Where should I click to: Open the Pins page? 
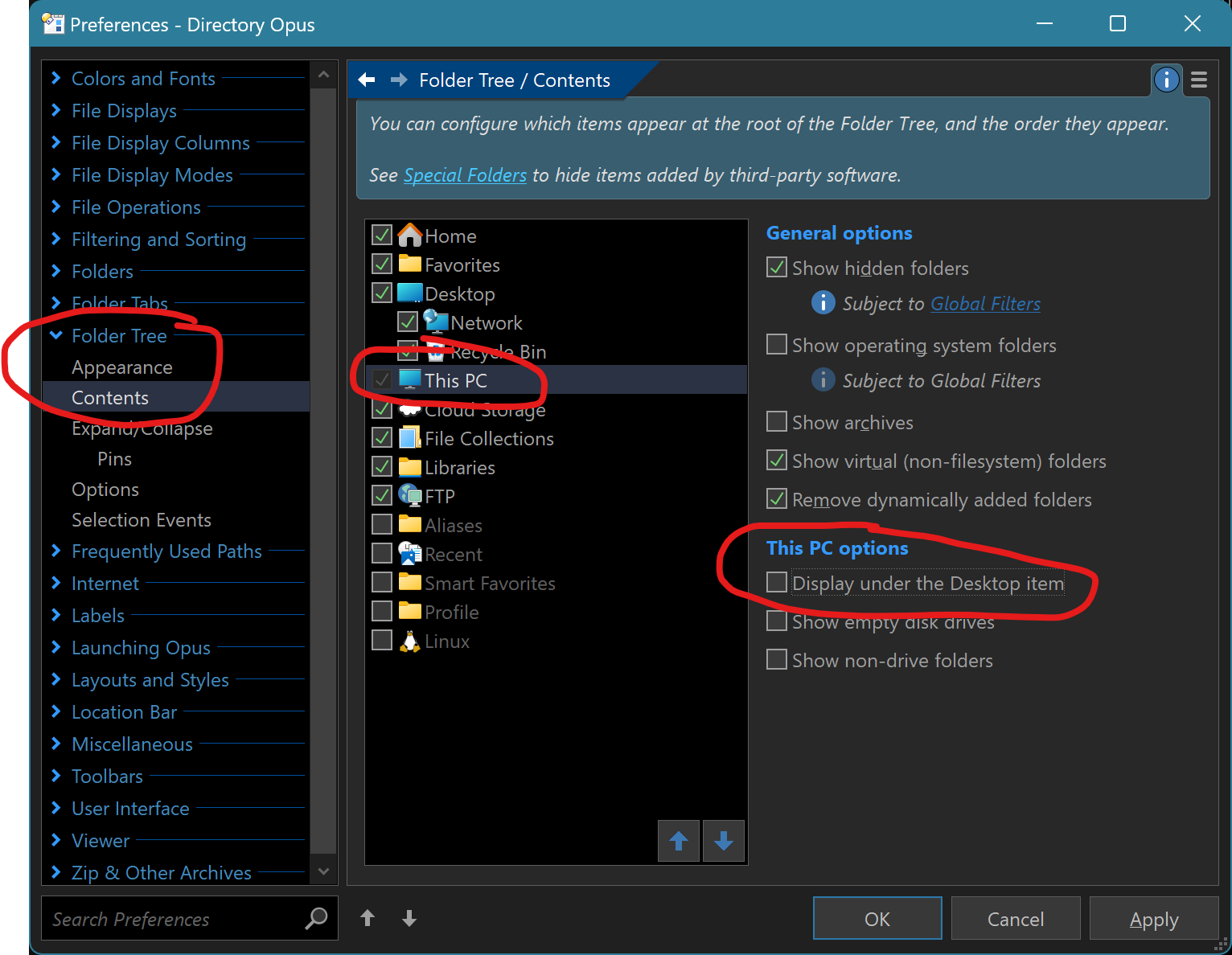114,459
